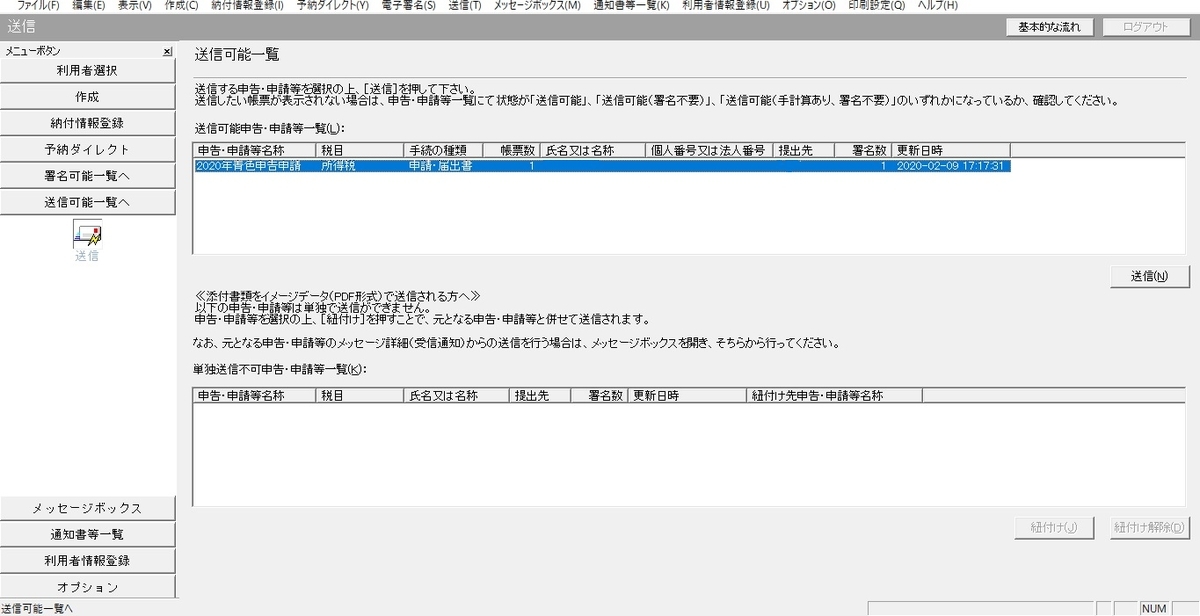
Task: Open メッセージボックス from sidebar
Action: 87,508
